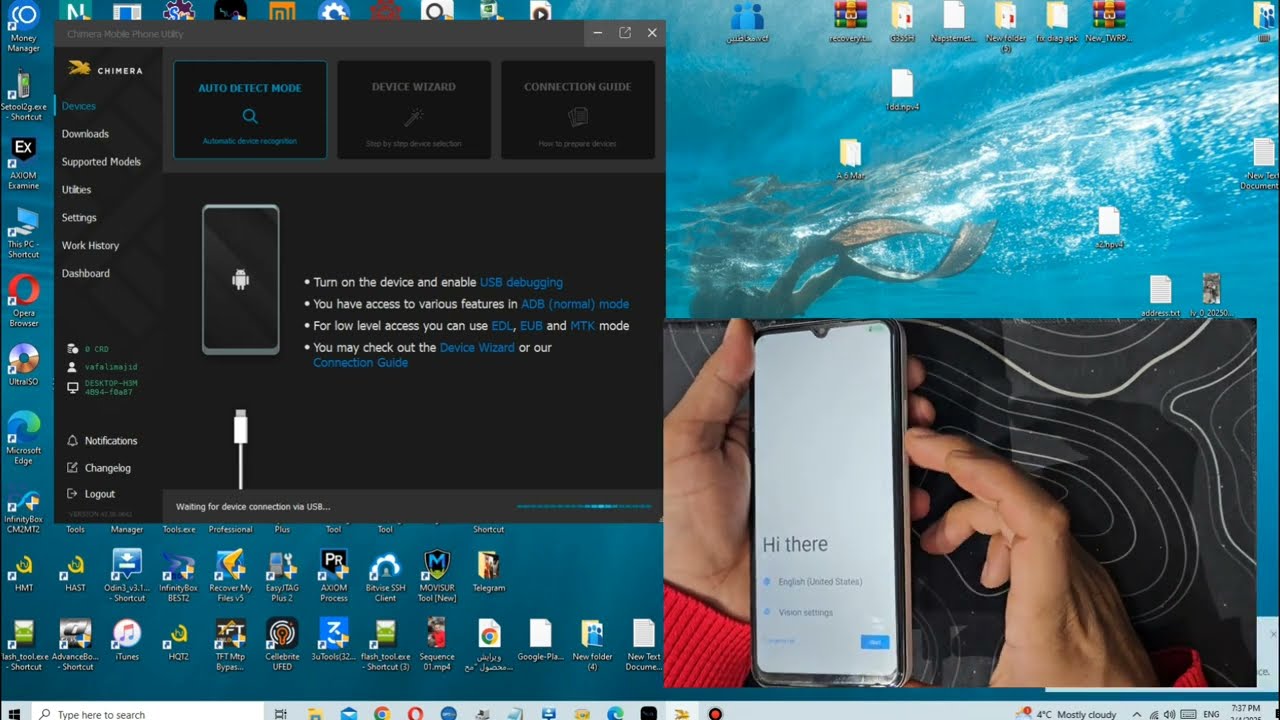Click the USB connection progress bar
Image resolution: width=1280 pixels, height=720 pixels.
[585, 507]
